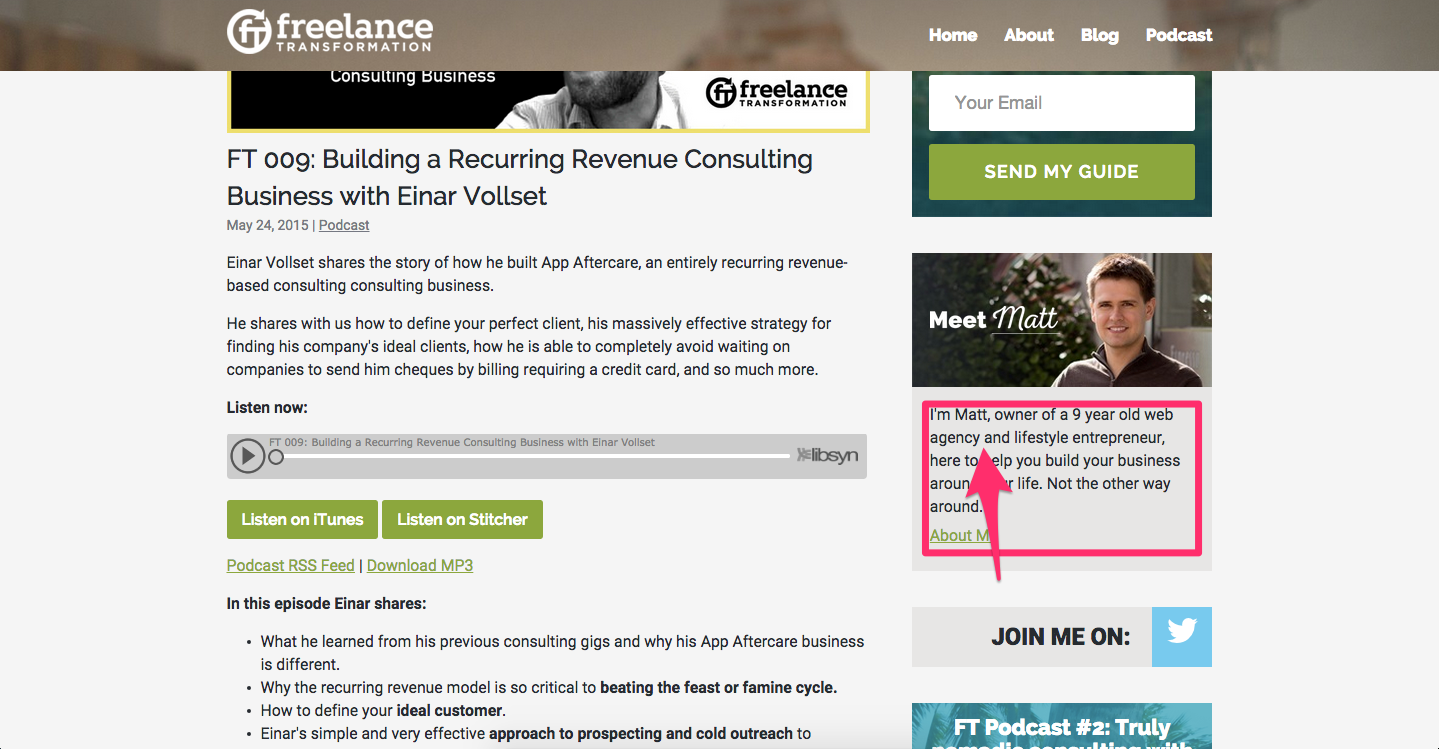Click the episode banner image at top
The width and height of the screenshot is (1439, 749).
click(548, 101)
